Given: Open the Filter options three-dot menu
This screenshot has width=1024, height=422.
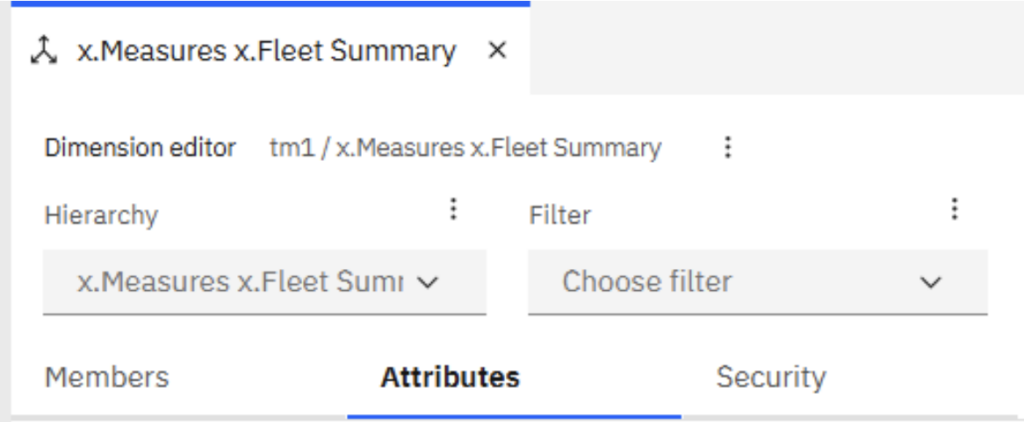Looking at the screenshot, I should point(954,209).
